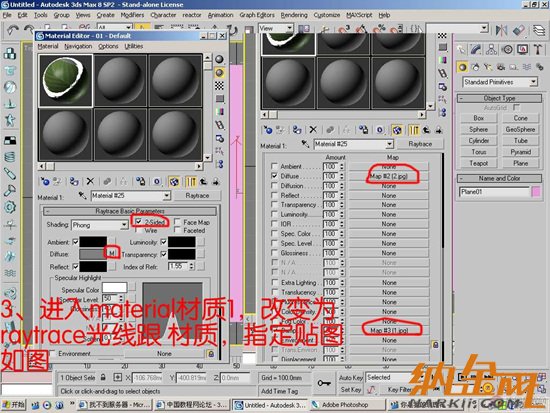Open the Layer Manager stacked-sheets icon
Image resolution: width=550 pixels, height=413 pixels.
[539, 31]
